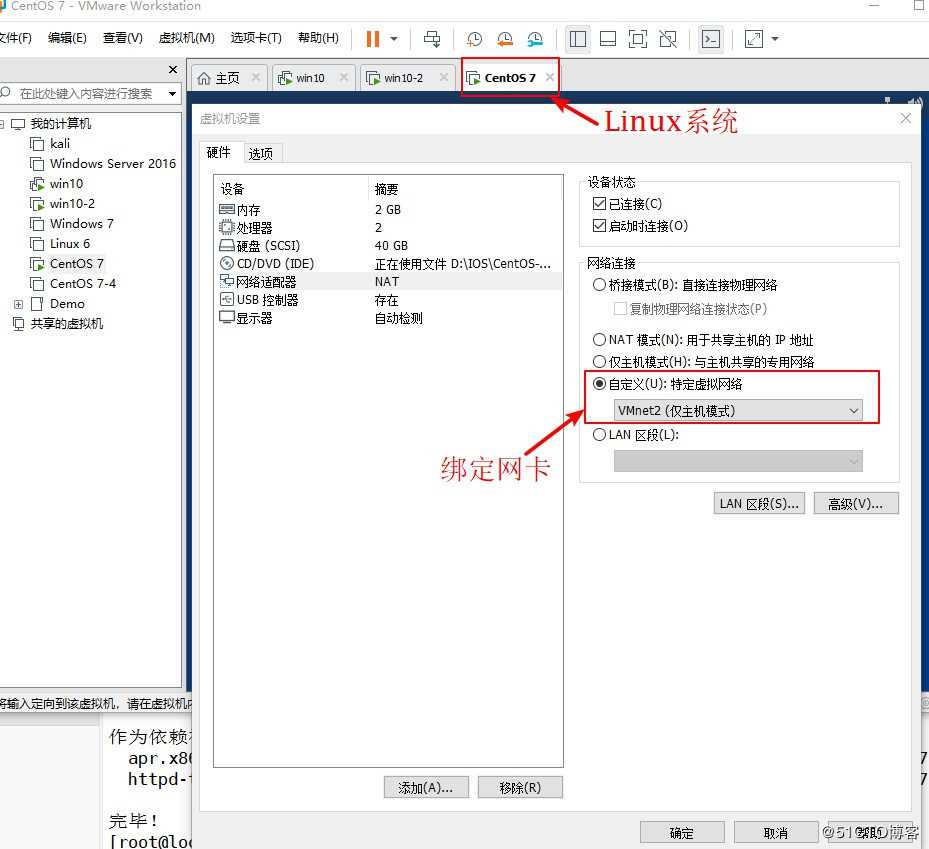The height and width of the screenshot is (849, 929).
Task: Collapse the 我的计算机 tree node
Action: coord(2,124)
